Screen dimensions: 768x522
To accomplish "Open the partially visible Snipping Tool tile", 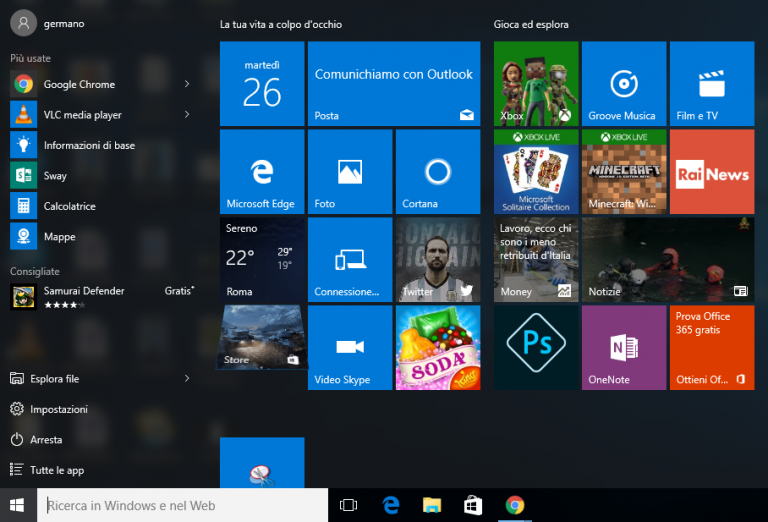I will (262, 463).
